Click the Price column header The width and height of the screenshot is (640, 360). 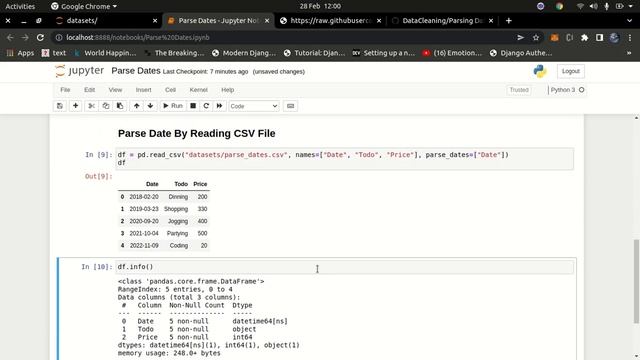point(200,184)
